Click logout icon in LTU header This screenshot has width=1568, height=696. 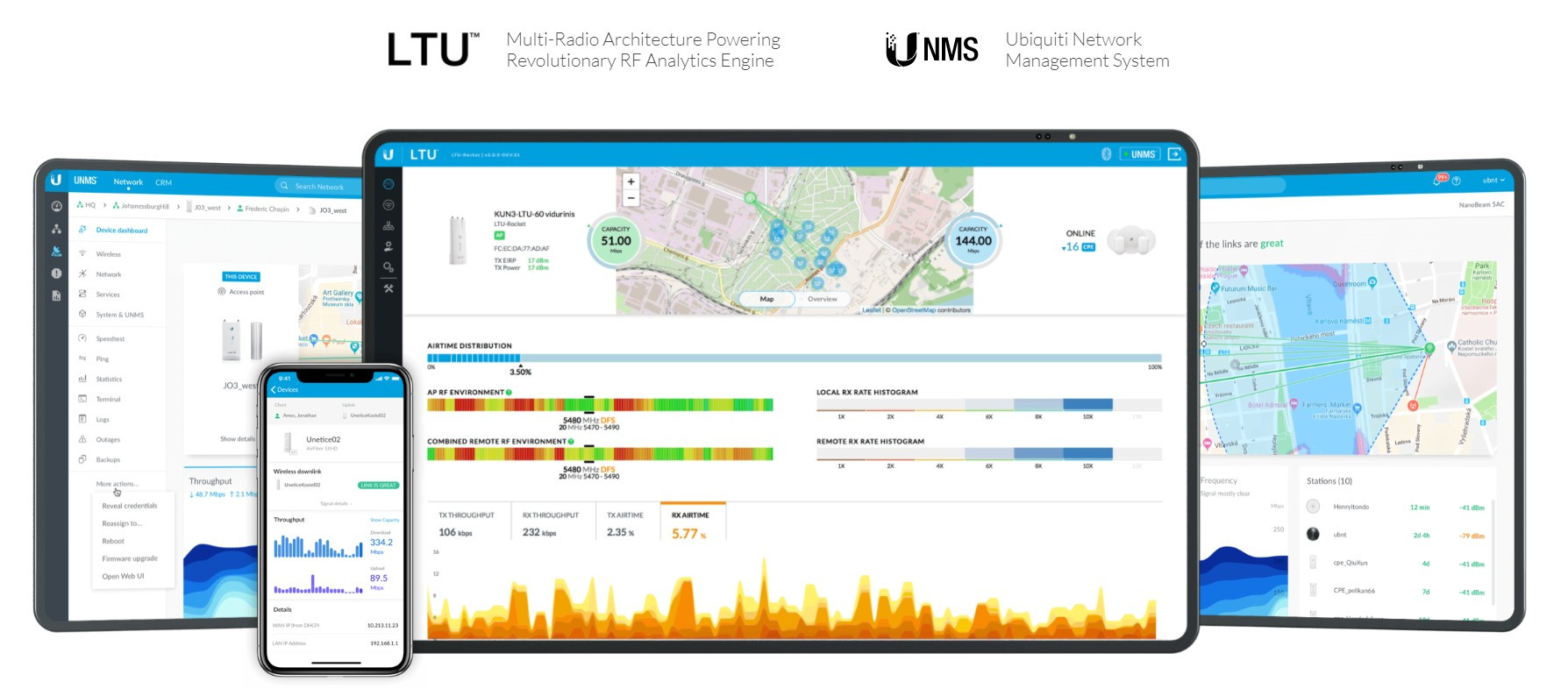pyautogui.click(x=1174, y=154)
